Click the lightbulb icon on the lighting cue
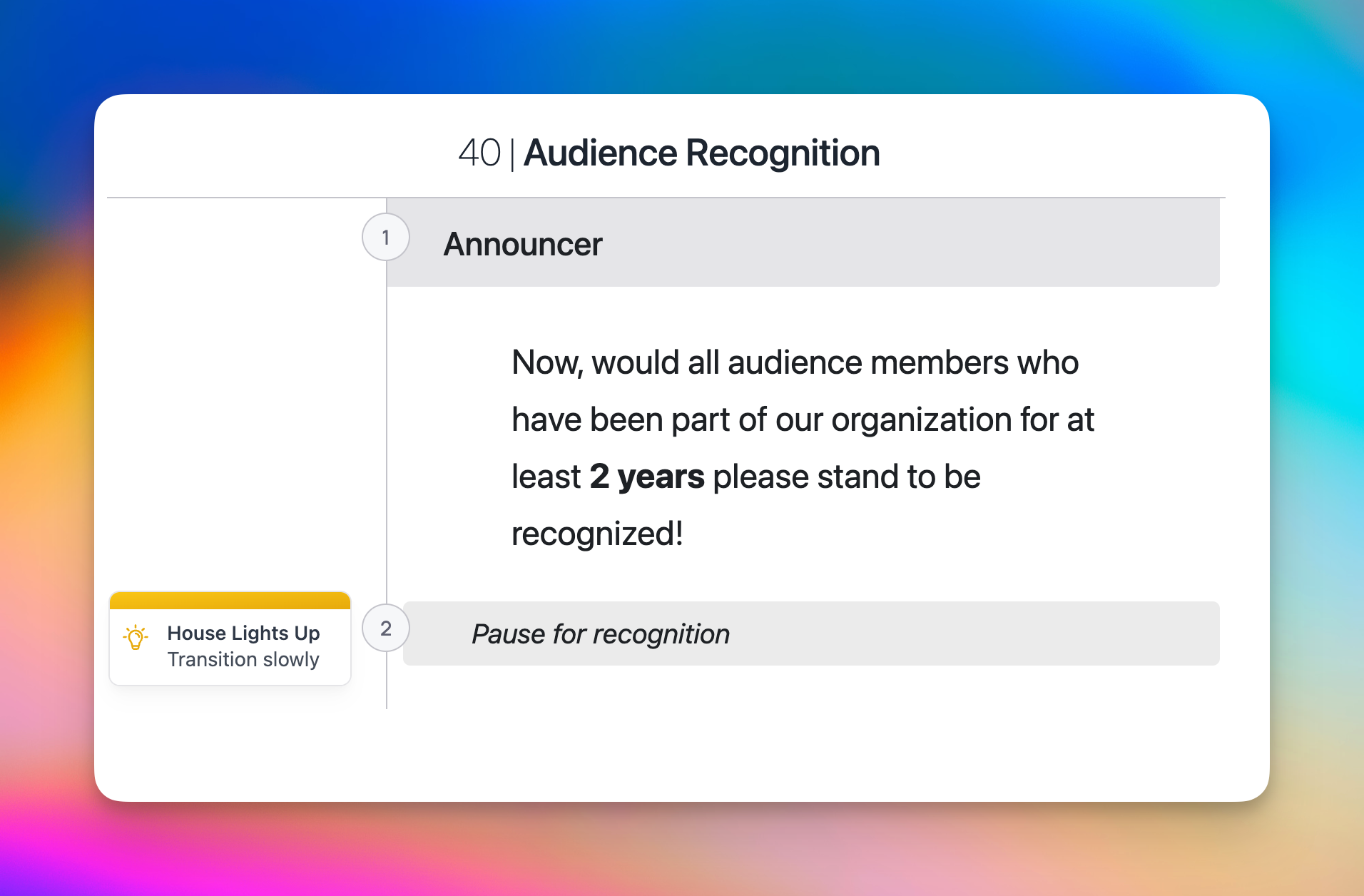Image resolution: width=1364 pixels, height=896 pixels. click(x=136, y=637)
